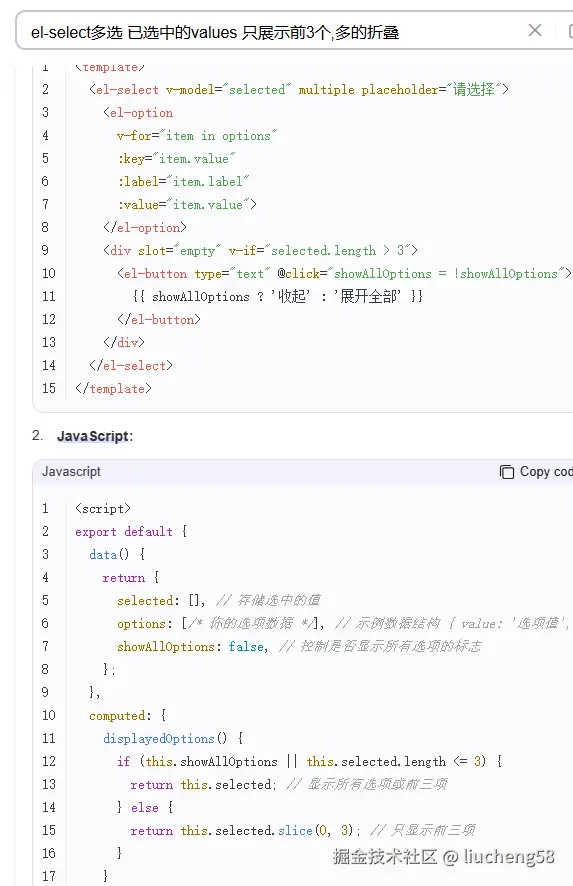Click the showAllOptions: false line
The height and width of the screenshot is (886, 573).
pos(193,646)
